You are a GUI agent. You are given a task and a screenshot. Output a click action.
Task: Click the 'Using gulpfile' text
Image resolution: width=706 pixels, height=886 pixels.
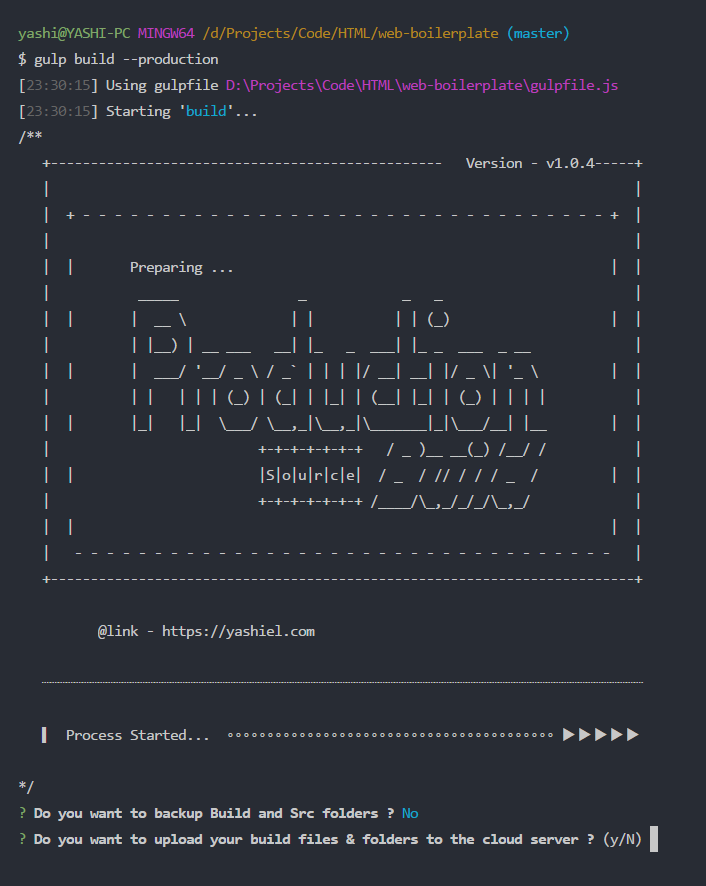coord(162,85)
